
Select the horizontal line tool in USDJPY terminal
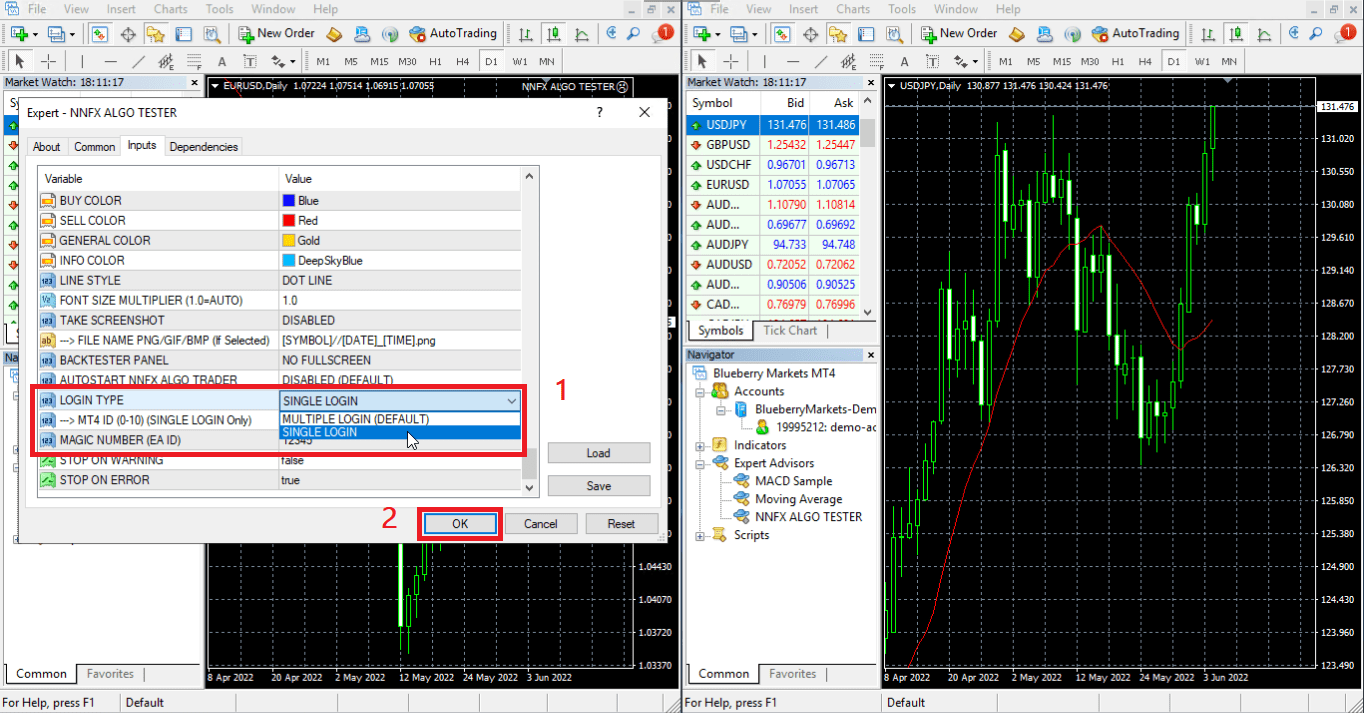[x=793, y=61]
